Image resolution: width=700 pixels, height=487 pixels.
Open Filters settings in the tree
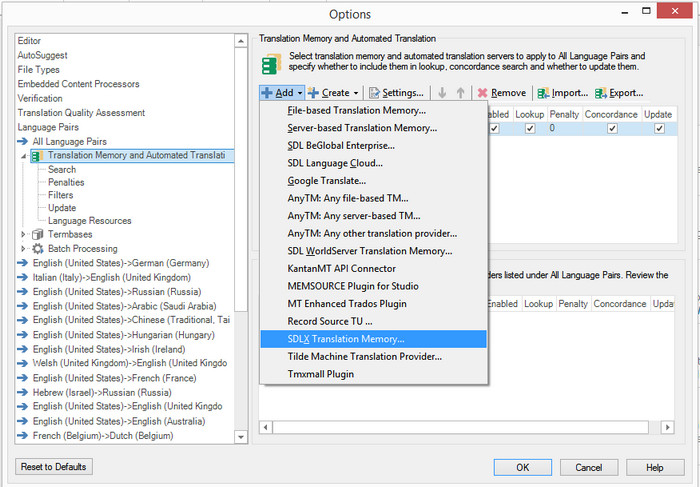click(61, 195)
